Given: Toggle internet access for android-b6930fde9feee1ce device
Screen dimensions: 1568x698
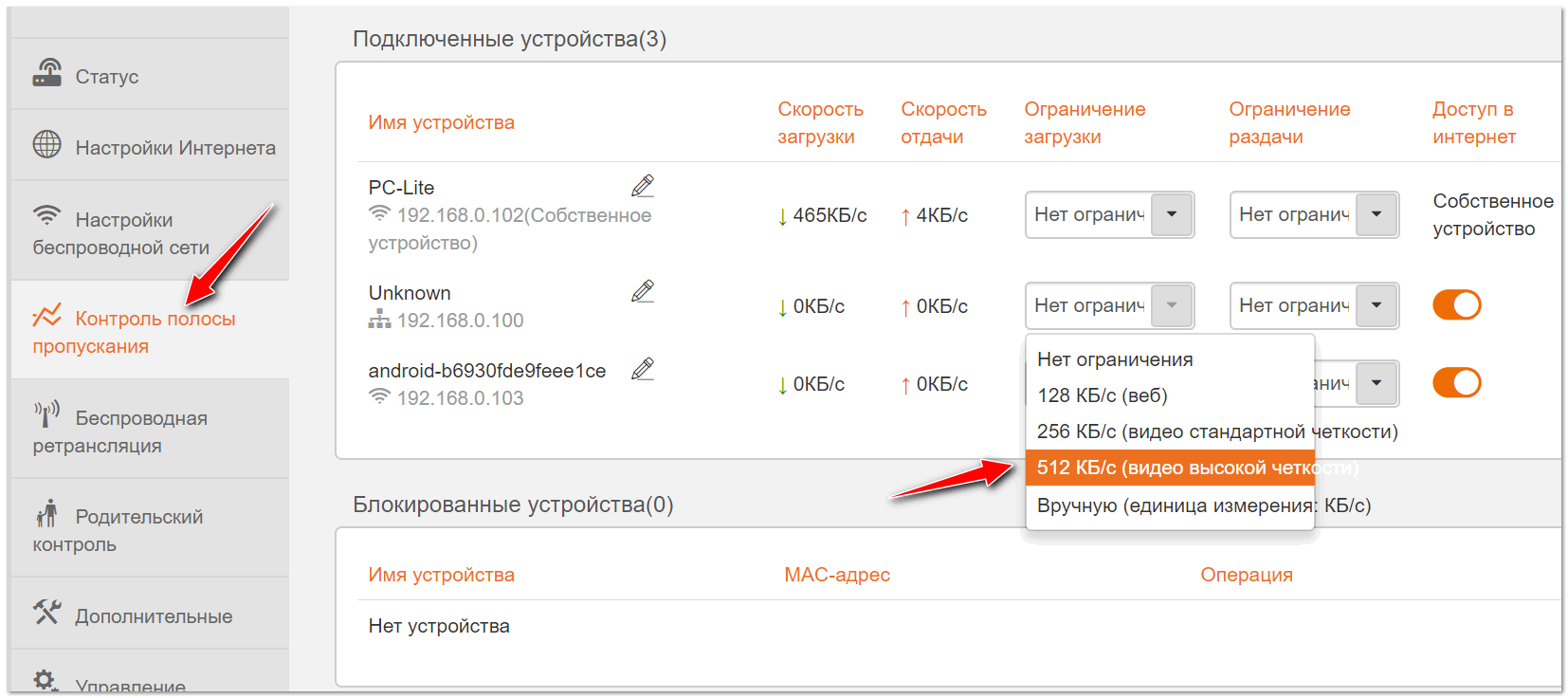Looking at the screenshot, I should 1456,383.
